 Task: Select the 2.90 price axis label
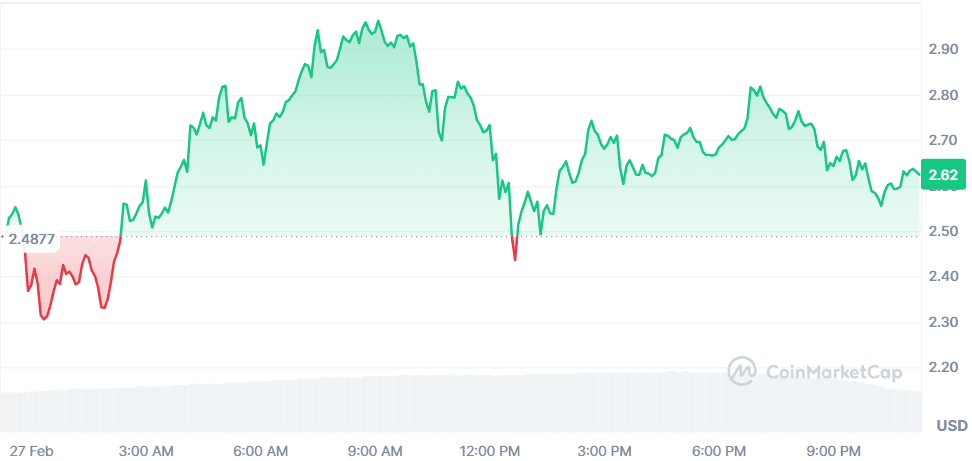click(x=942, y=49)
